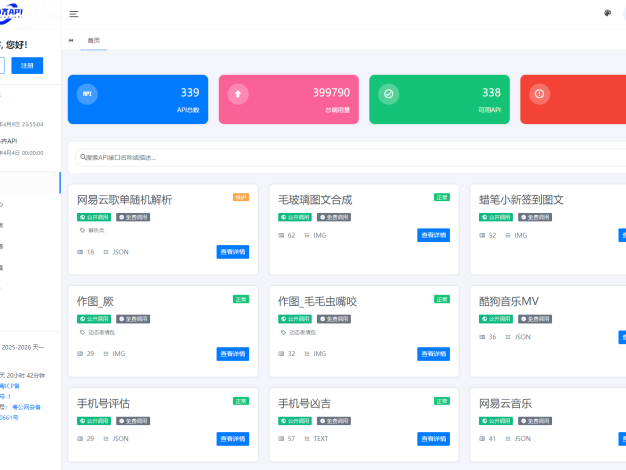Screen dimensions: 626x470
Task: Open details for 作图_厥
Action: click(x=233, y=354)
